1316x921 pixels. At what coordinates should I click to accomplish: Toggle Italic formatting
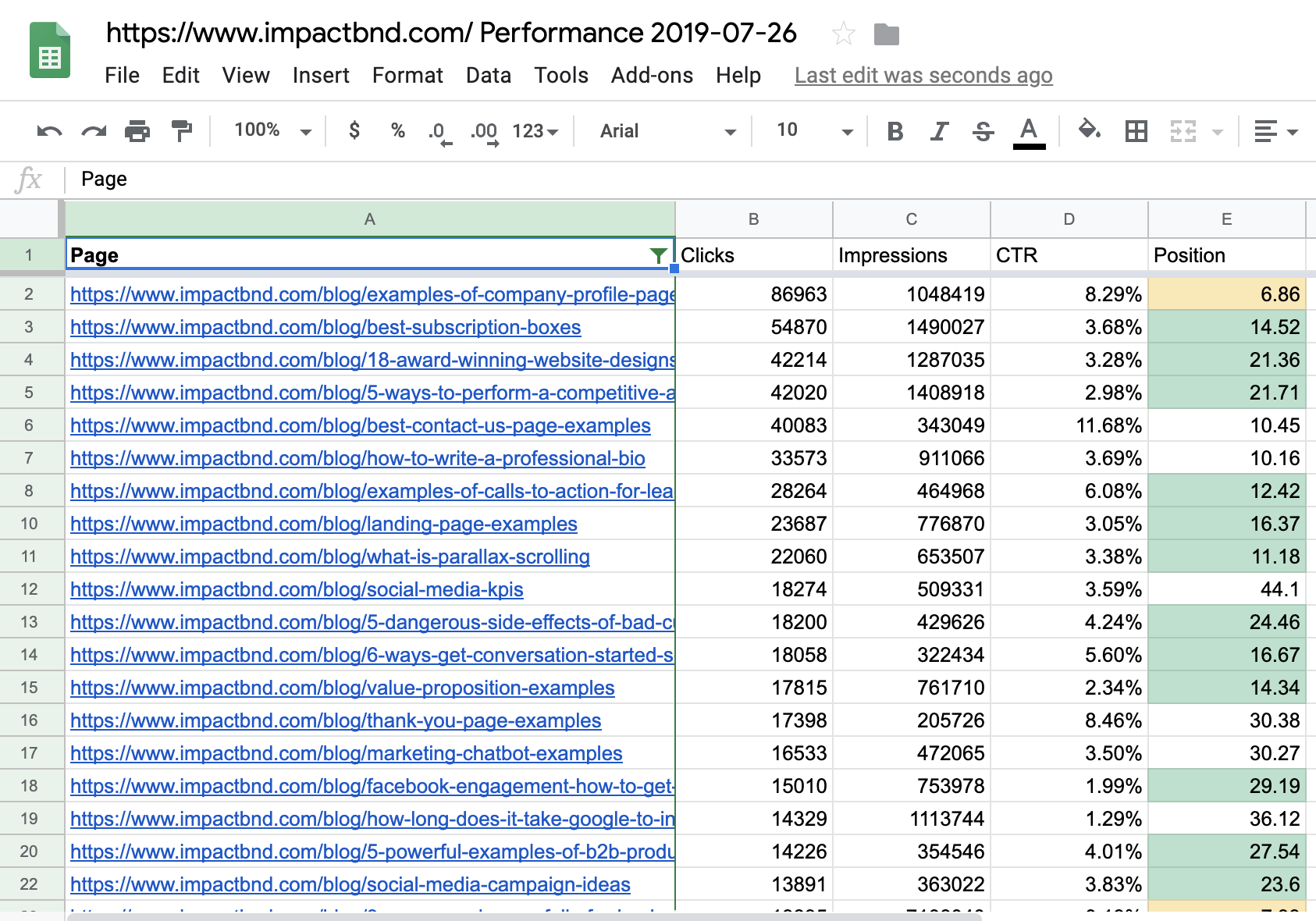click(x=939, y=131)
